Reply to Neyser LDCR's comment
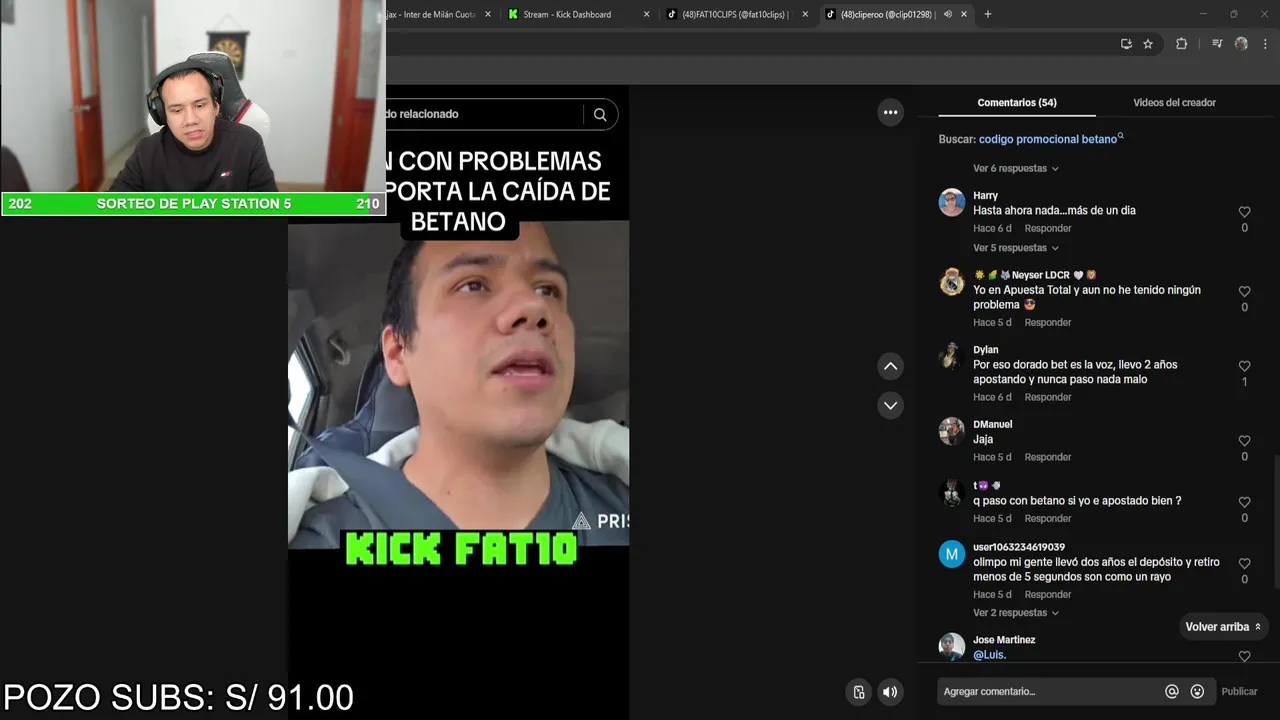 pos(1047,322)
